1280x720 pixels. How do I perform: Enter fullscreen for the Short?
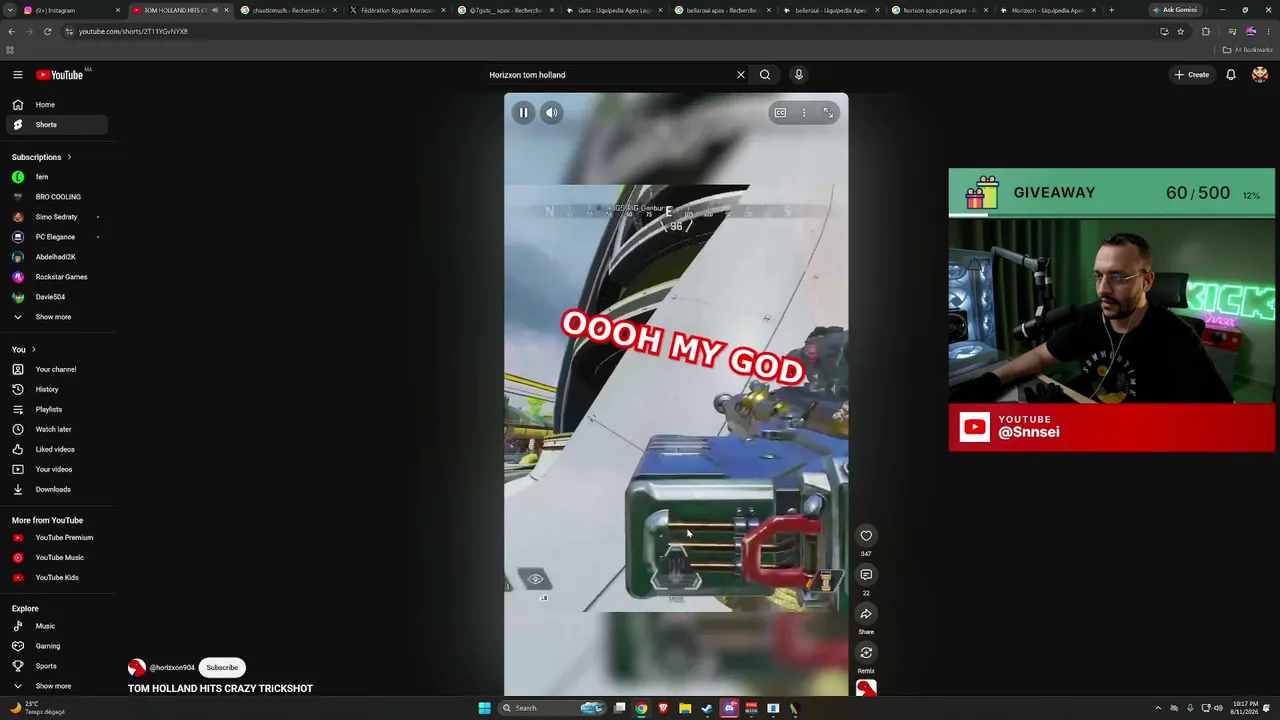(828, 113)
